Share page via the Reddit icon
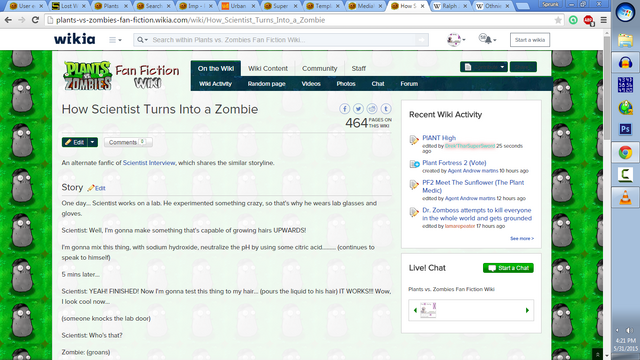This screenshot has height=360, width=640. click(x=372, y=109)
